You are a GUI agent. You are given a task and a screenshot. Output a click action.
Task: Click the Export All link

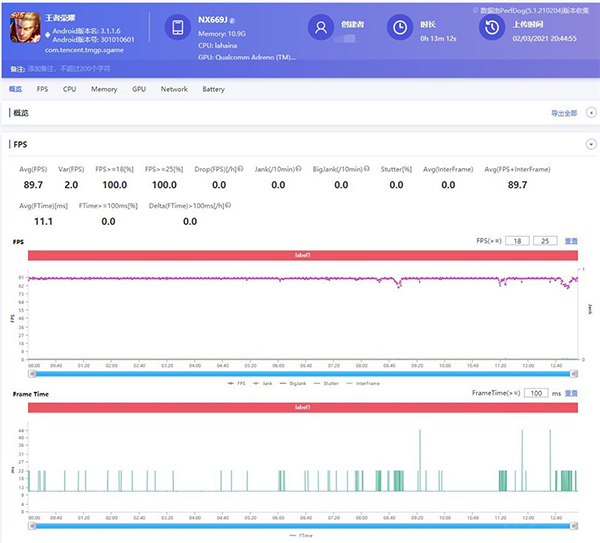(564, 113)
